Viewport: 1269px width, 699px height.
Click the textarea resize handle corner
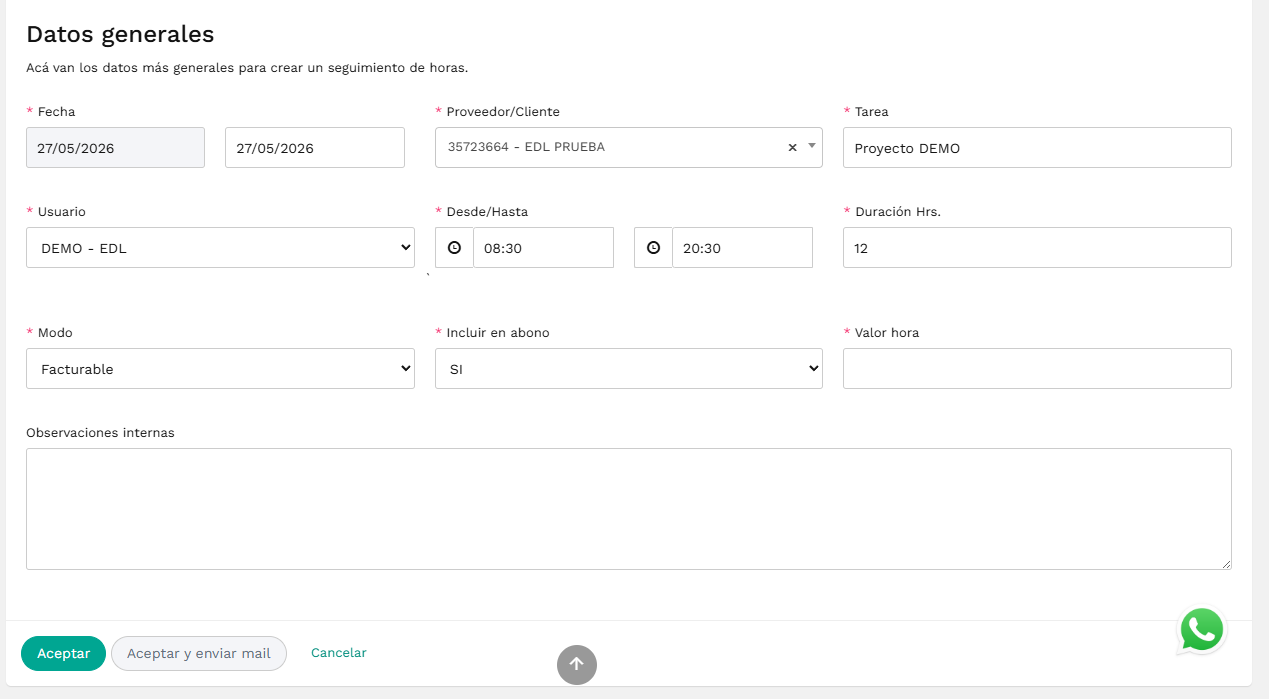point(1225,563)
